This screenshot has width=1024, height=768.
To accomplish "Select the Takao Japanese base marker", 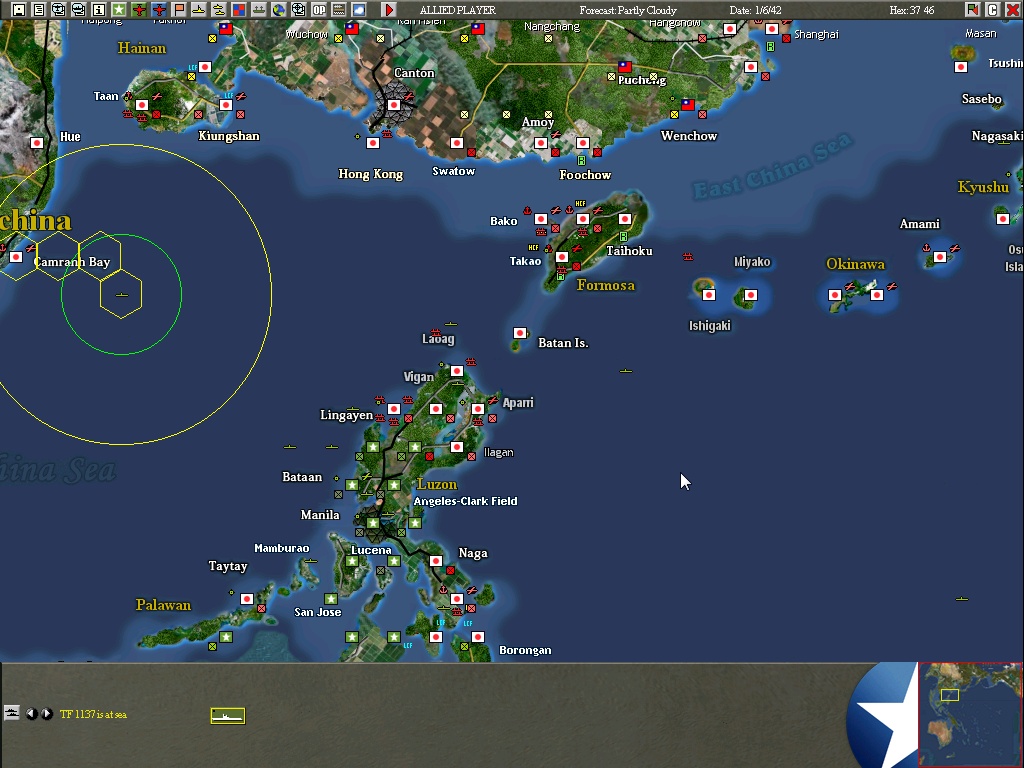I will (x=562, y=257).
